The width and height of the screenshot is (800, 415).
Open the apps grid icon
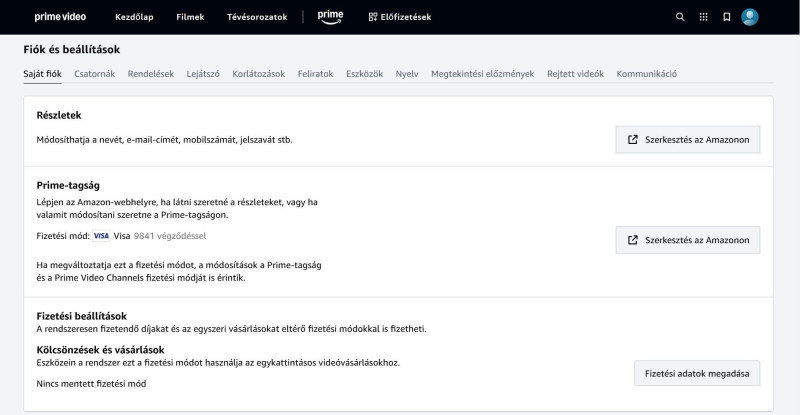coord(703,17)
